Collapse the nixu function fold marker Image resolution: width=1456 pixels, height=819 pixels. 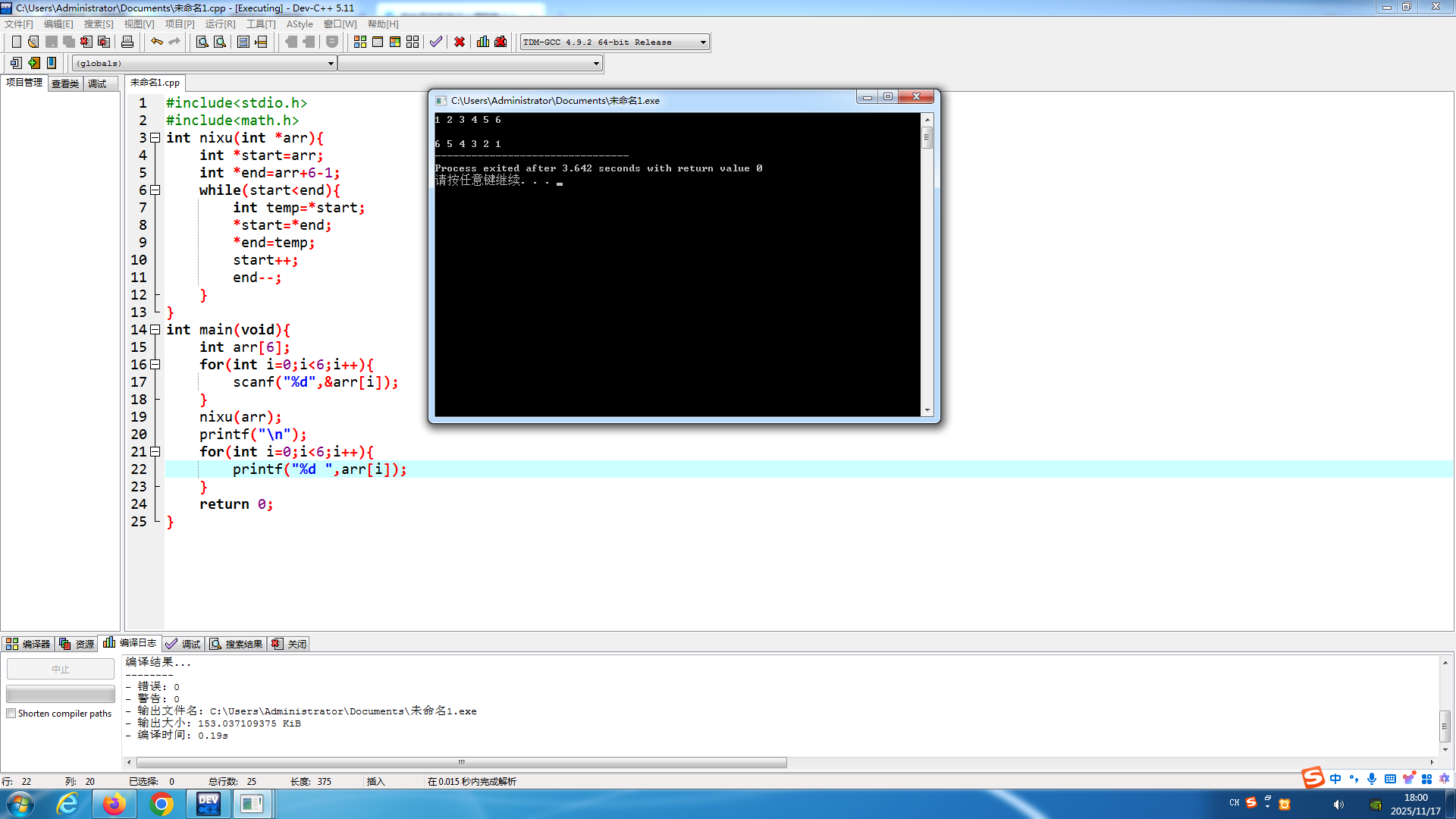(x=155, y=138)
